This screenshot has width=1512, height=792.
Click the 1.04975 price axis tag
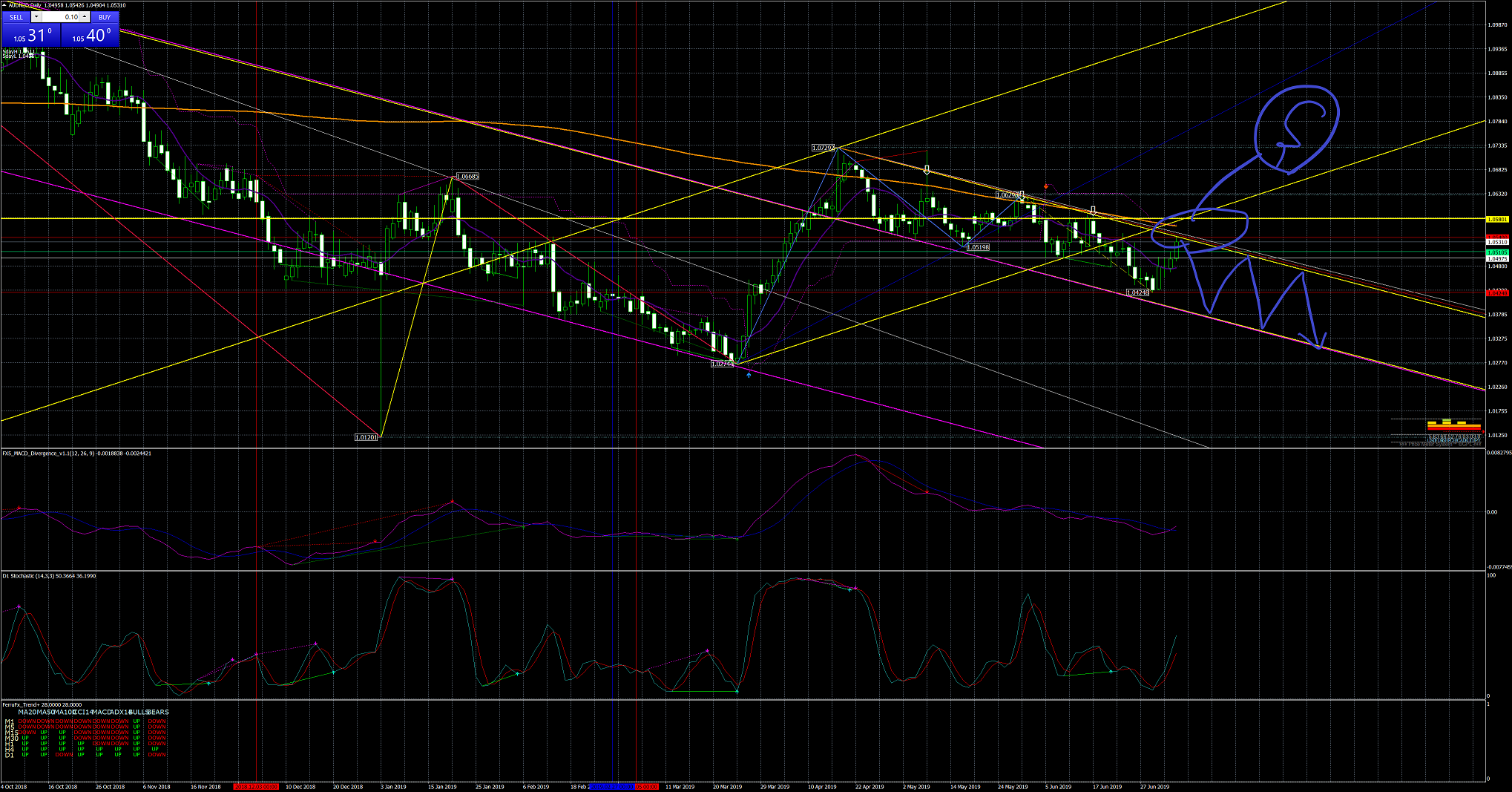click(x=1497, y=259)
